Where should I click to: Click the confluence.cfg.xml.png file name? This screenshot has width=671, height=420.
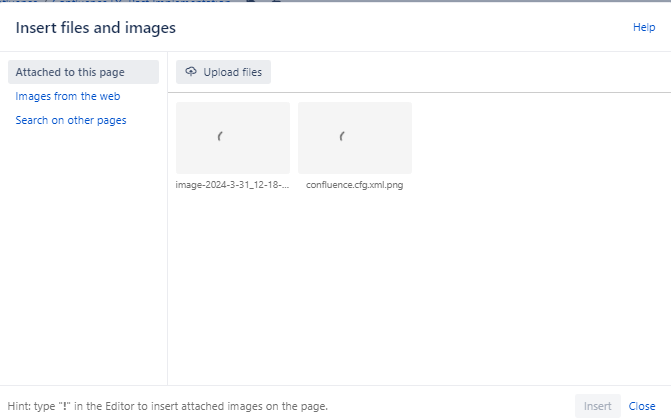pos(354,185)
